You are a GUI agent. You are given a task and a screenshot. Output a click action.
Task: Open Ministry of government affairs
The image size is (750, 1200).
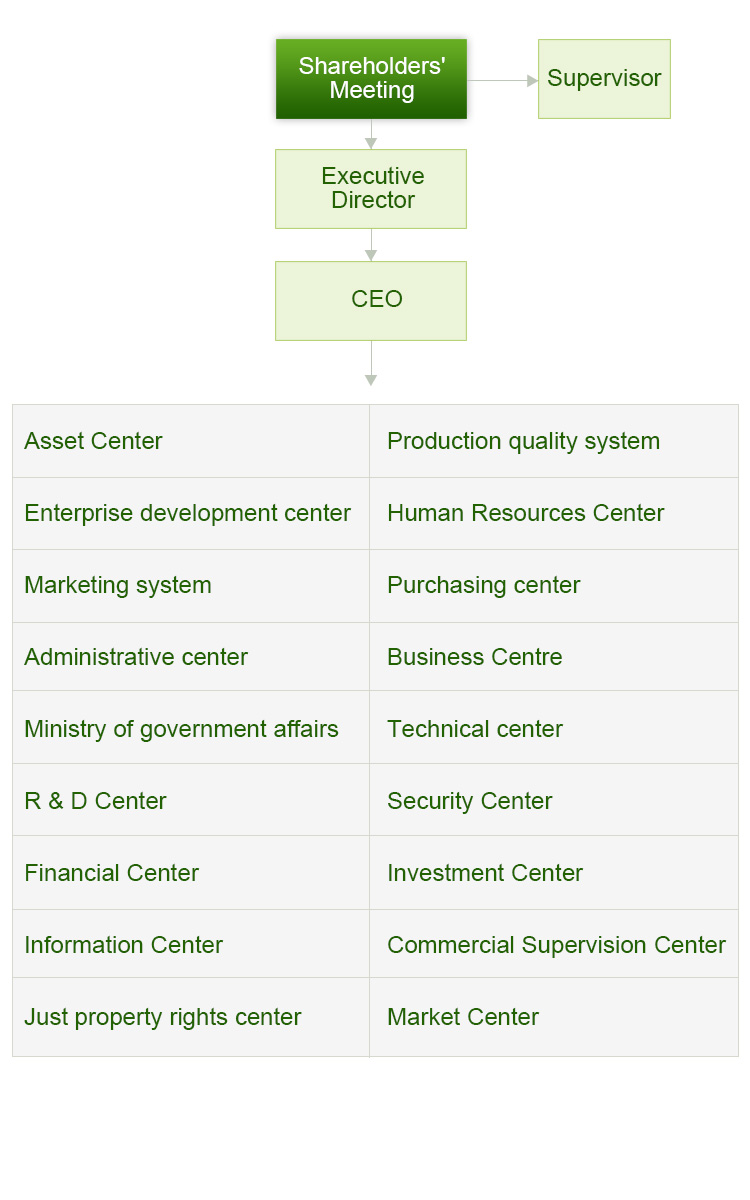191,728
